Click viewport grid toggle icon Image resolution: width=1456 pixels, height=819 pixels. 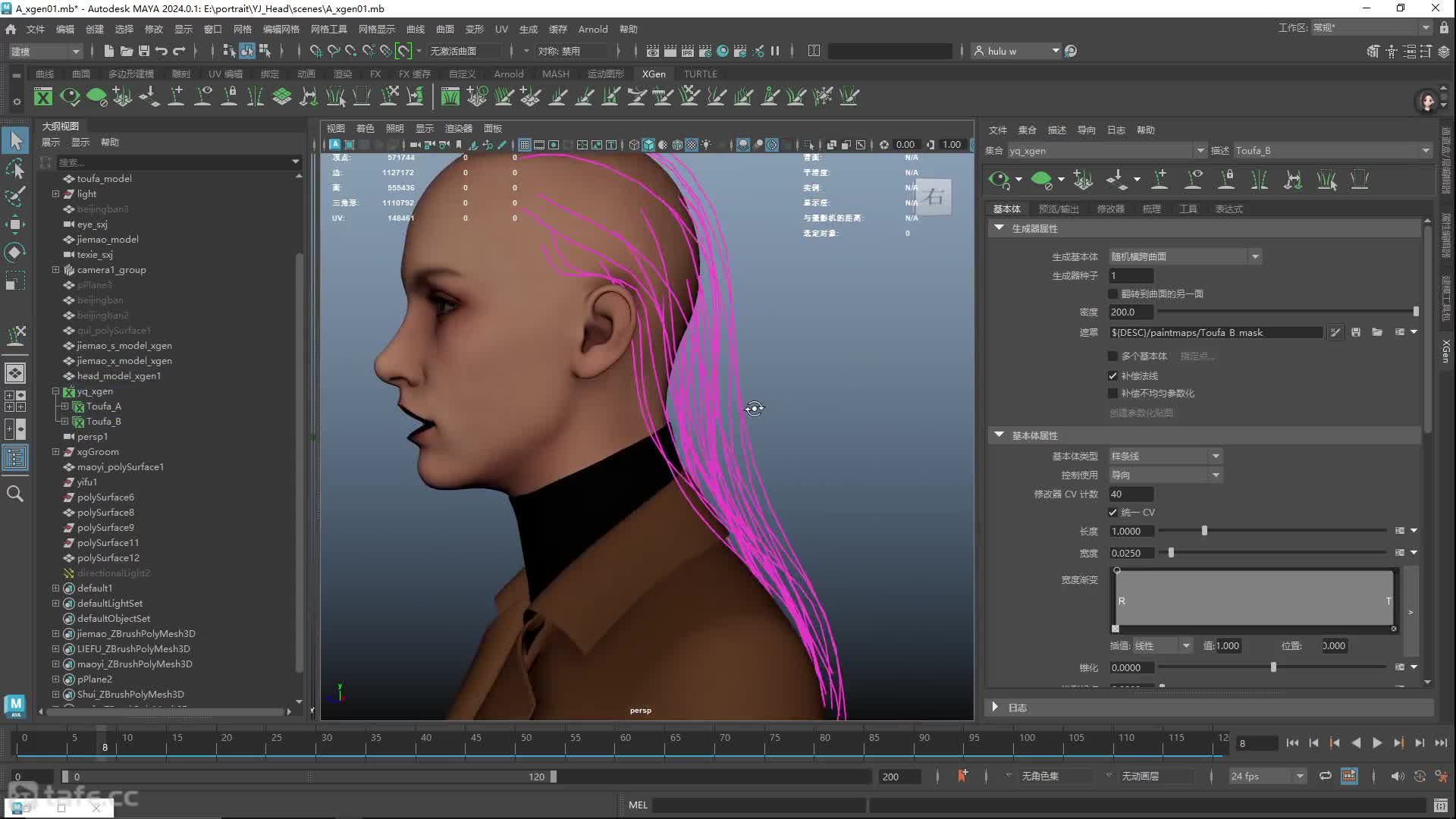tap(524, 145)
